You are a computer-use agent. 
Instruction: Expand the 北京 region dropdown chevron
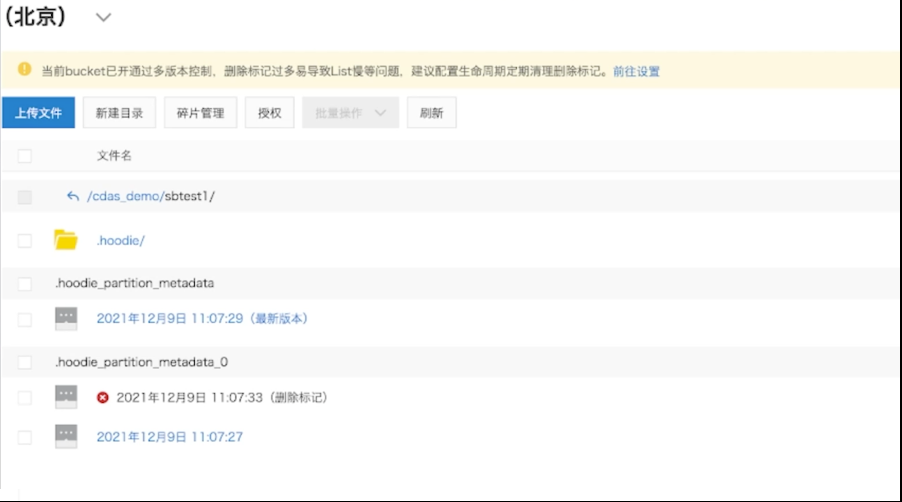[103, 18]
